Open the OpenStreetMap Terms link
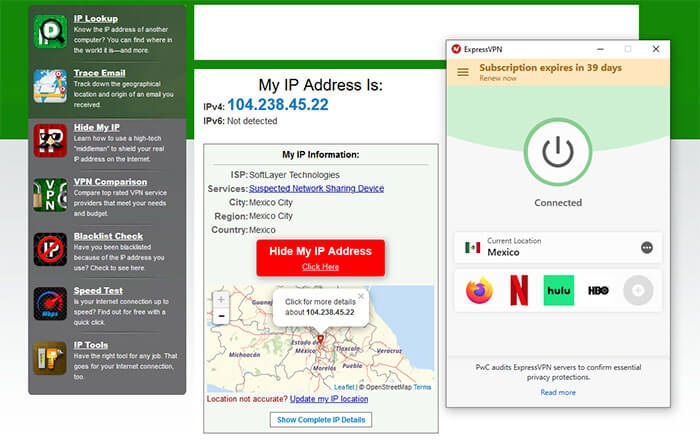700x442 pixels. coord(422,387)
